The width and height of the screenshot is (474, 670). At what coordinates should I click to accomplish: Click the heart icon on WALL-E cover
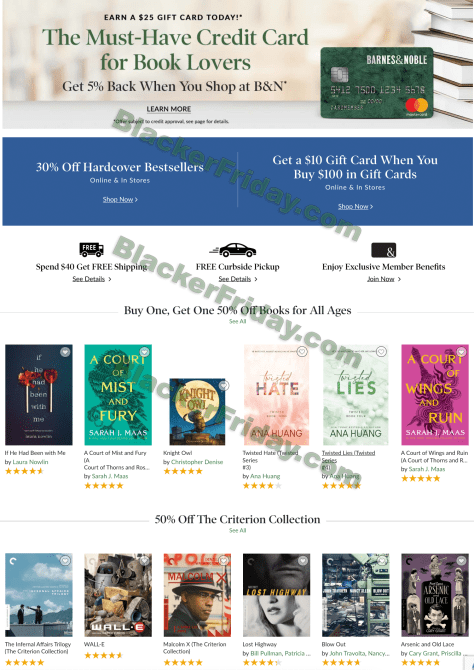(x=144, y=561)
